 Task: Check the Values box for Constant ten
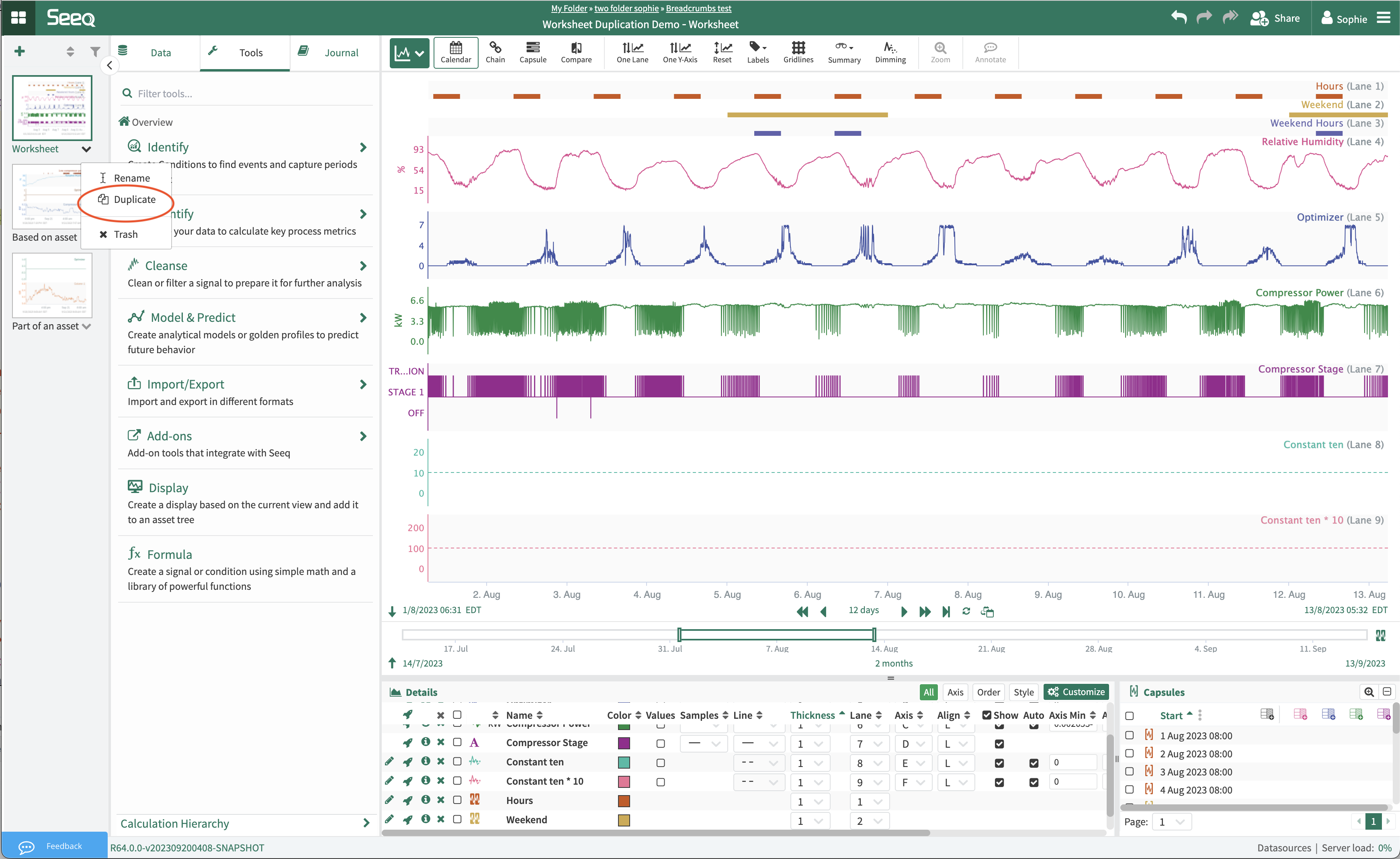[660, 763]
